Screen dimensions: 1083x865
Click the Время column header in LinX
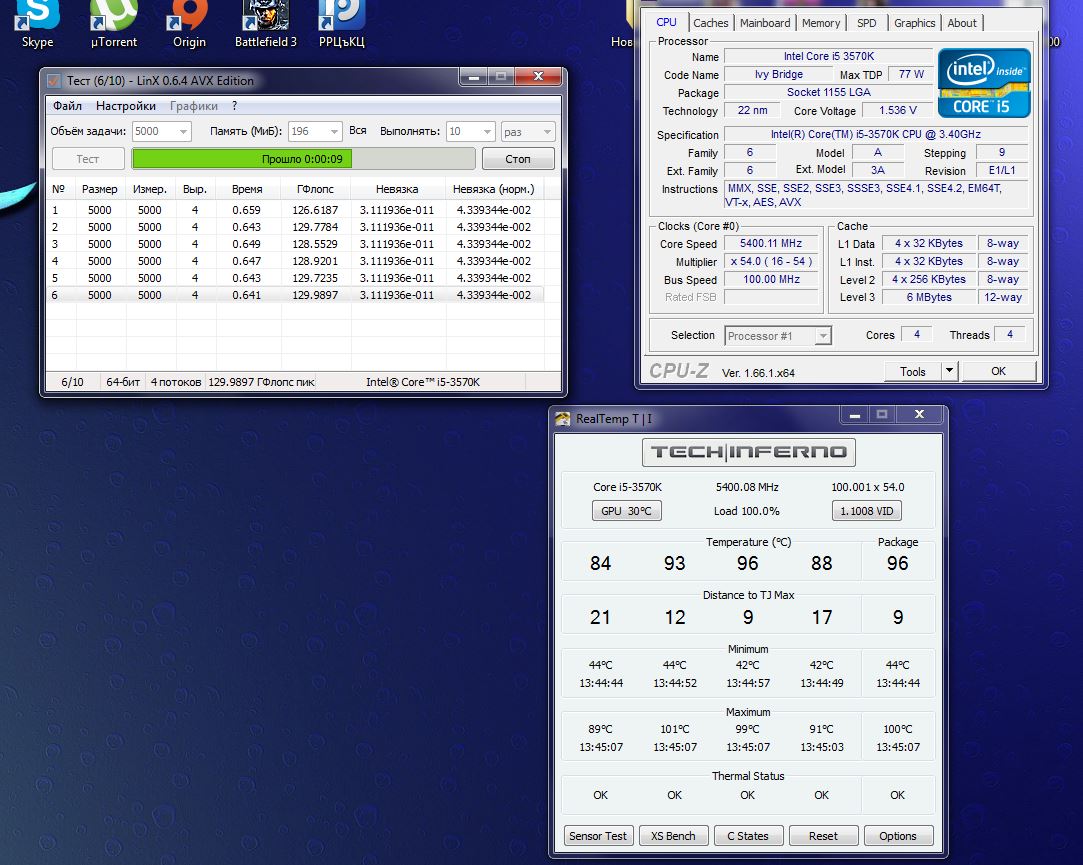[247, 189]
